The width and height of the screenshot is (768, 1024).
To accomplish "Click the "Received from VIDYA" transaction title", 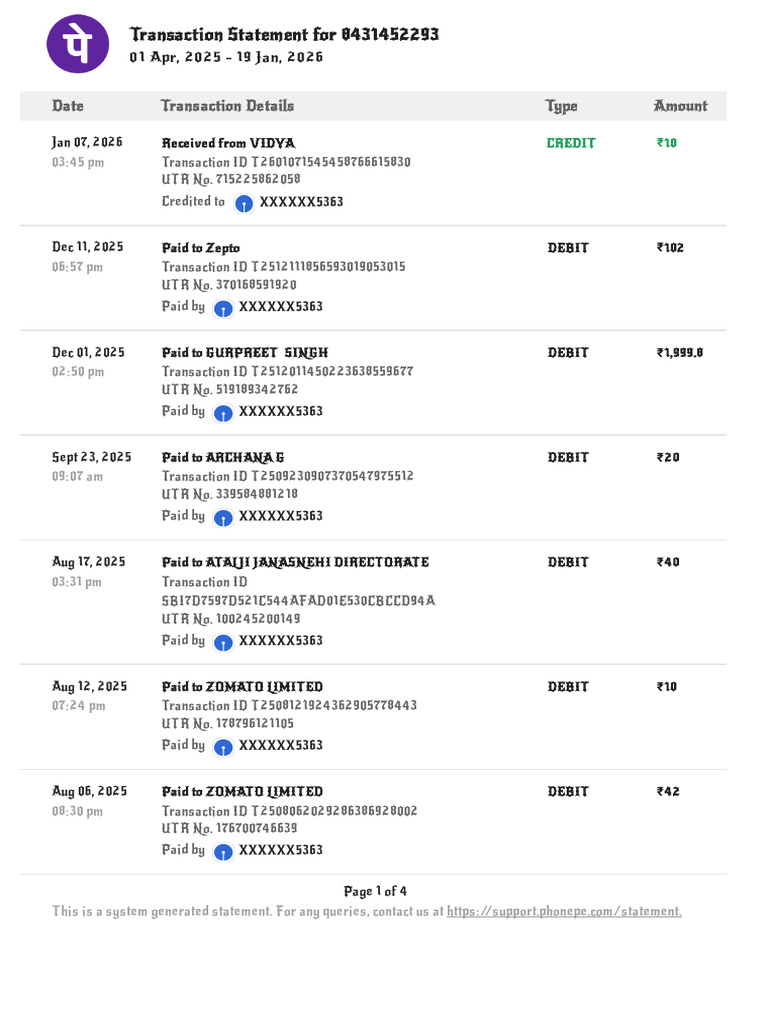I will tap(228, 143).
